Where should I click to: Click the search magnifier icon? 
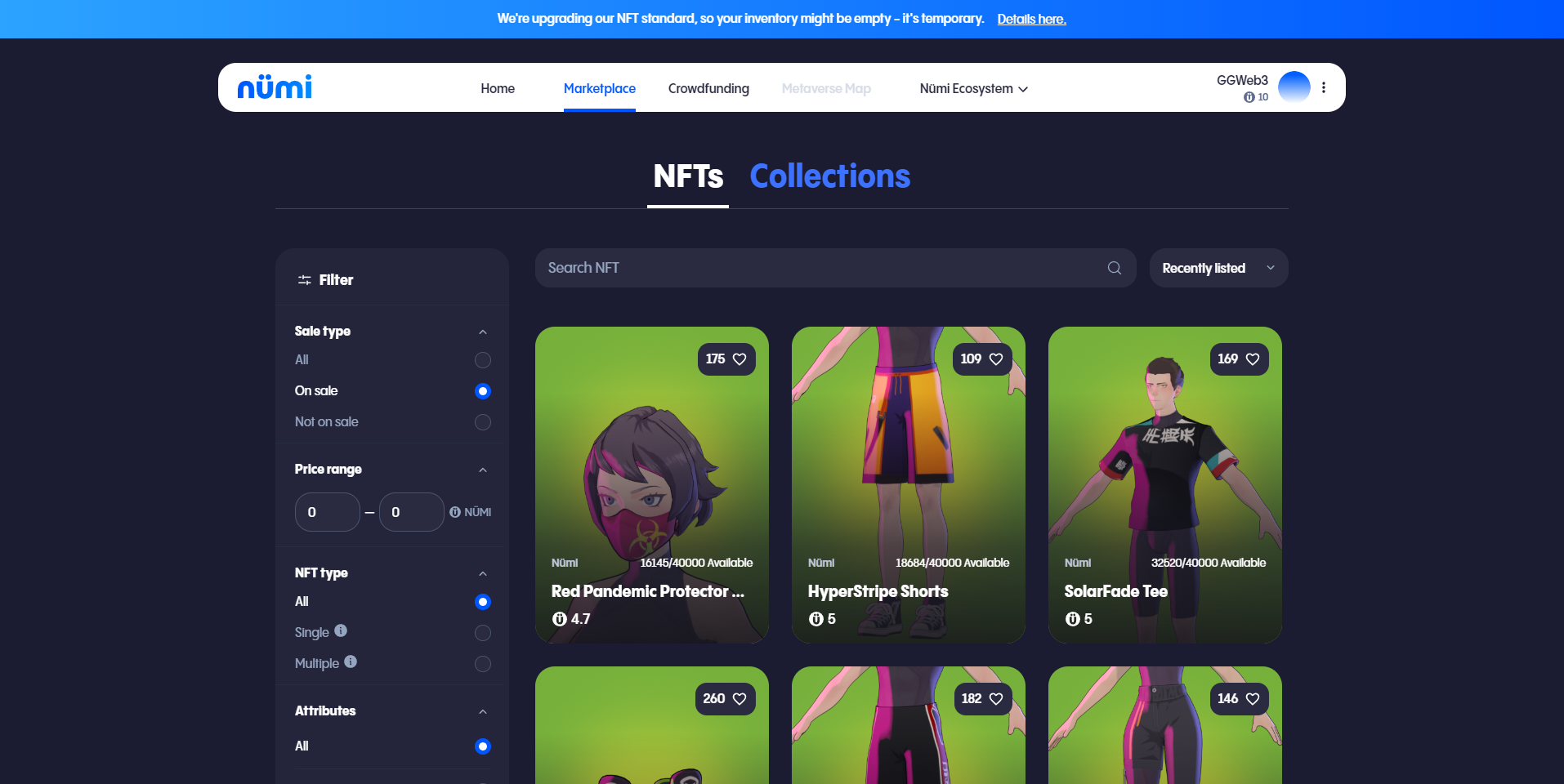click(x=1114, y=268)
